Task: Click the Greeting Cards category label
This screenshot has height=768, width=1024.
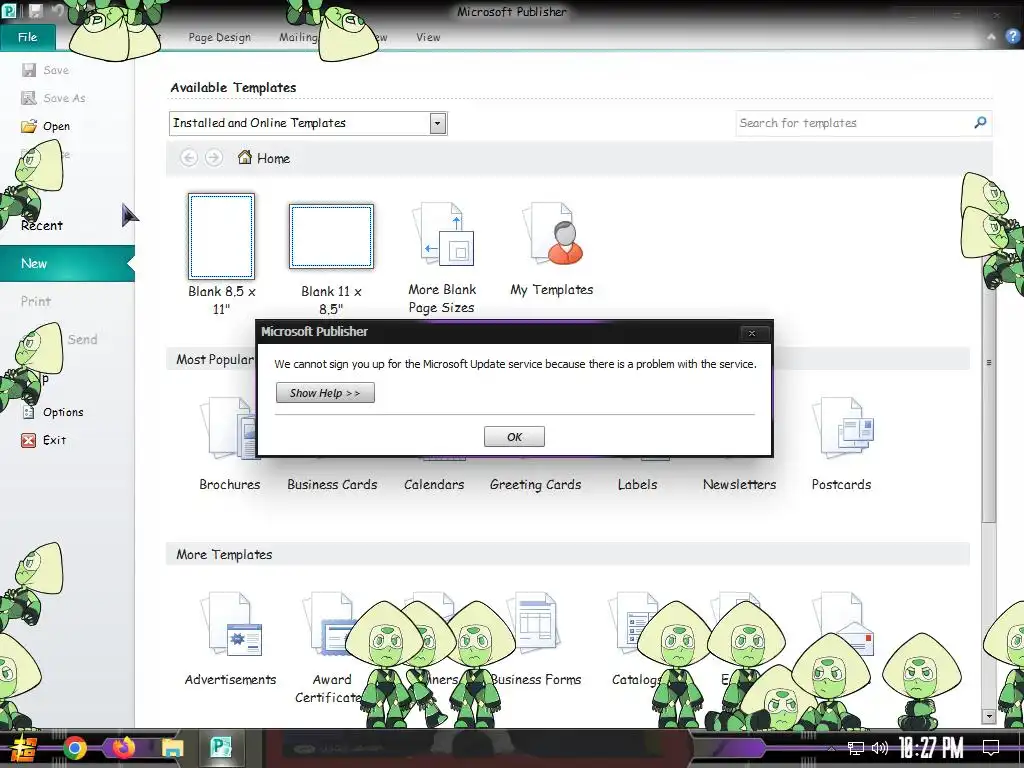Action: point(536,485)
